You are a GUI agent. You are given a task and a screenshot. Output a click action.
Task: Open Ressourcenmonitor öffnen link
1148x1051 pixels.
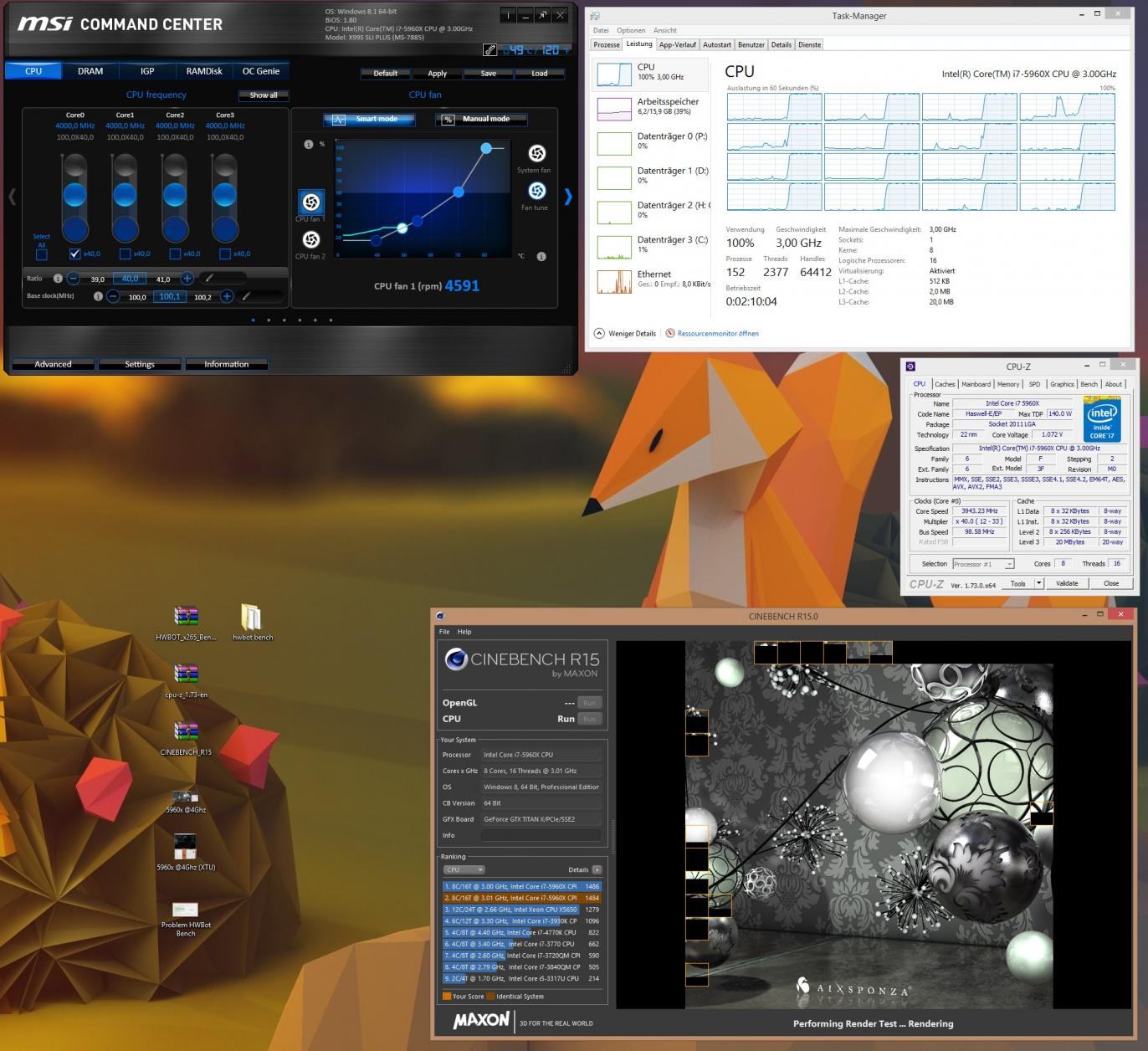tap(711, 333)
